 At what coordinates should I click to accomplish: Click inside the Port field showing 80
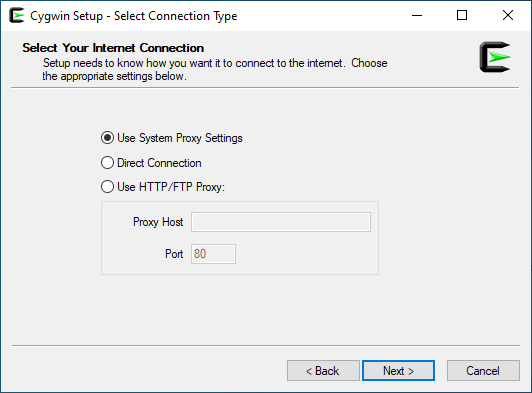(x=213, y=254)
